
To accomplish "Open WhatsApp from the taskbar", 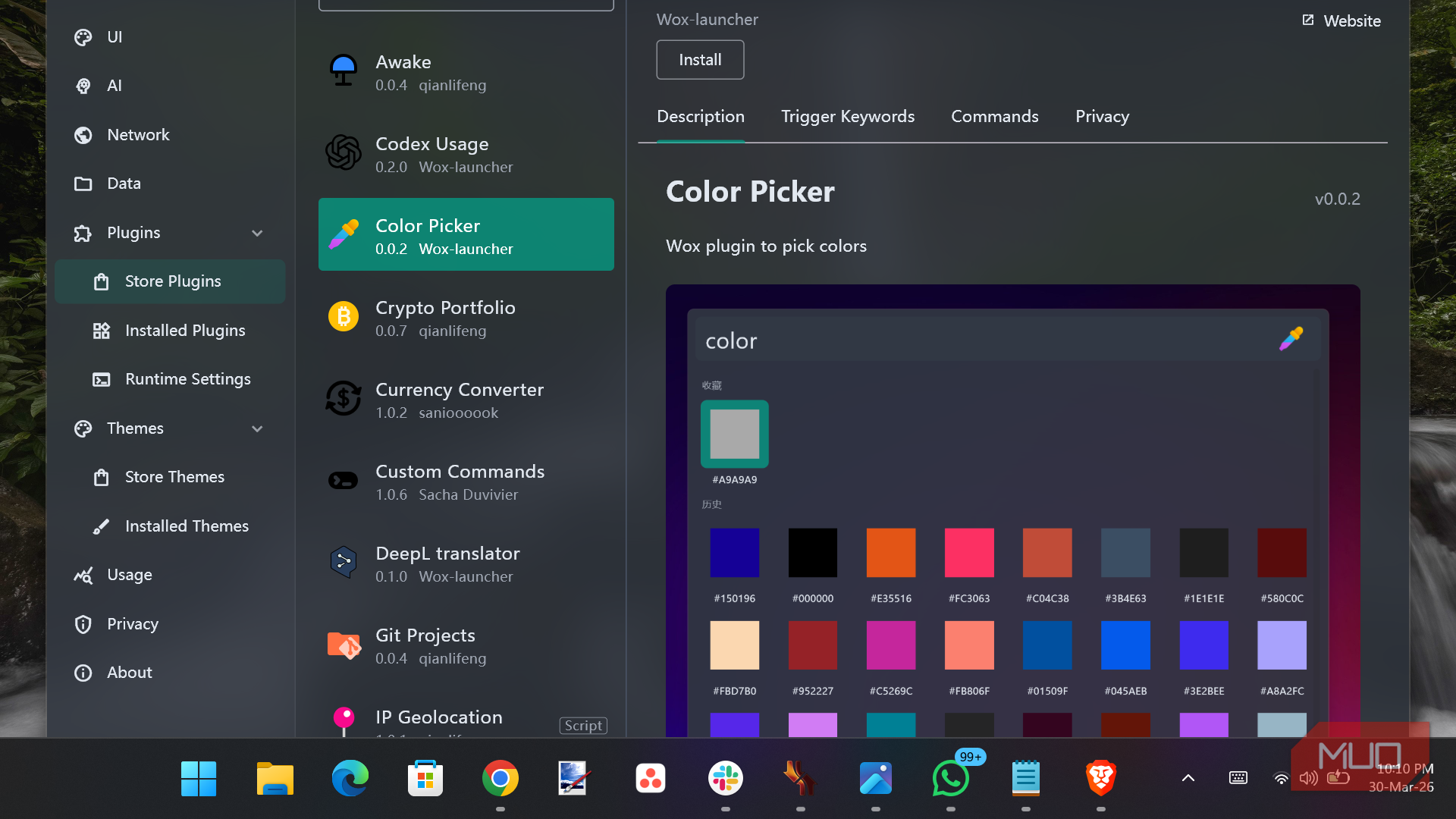I will point(950,779).
